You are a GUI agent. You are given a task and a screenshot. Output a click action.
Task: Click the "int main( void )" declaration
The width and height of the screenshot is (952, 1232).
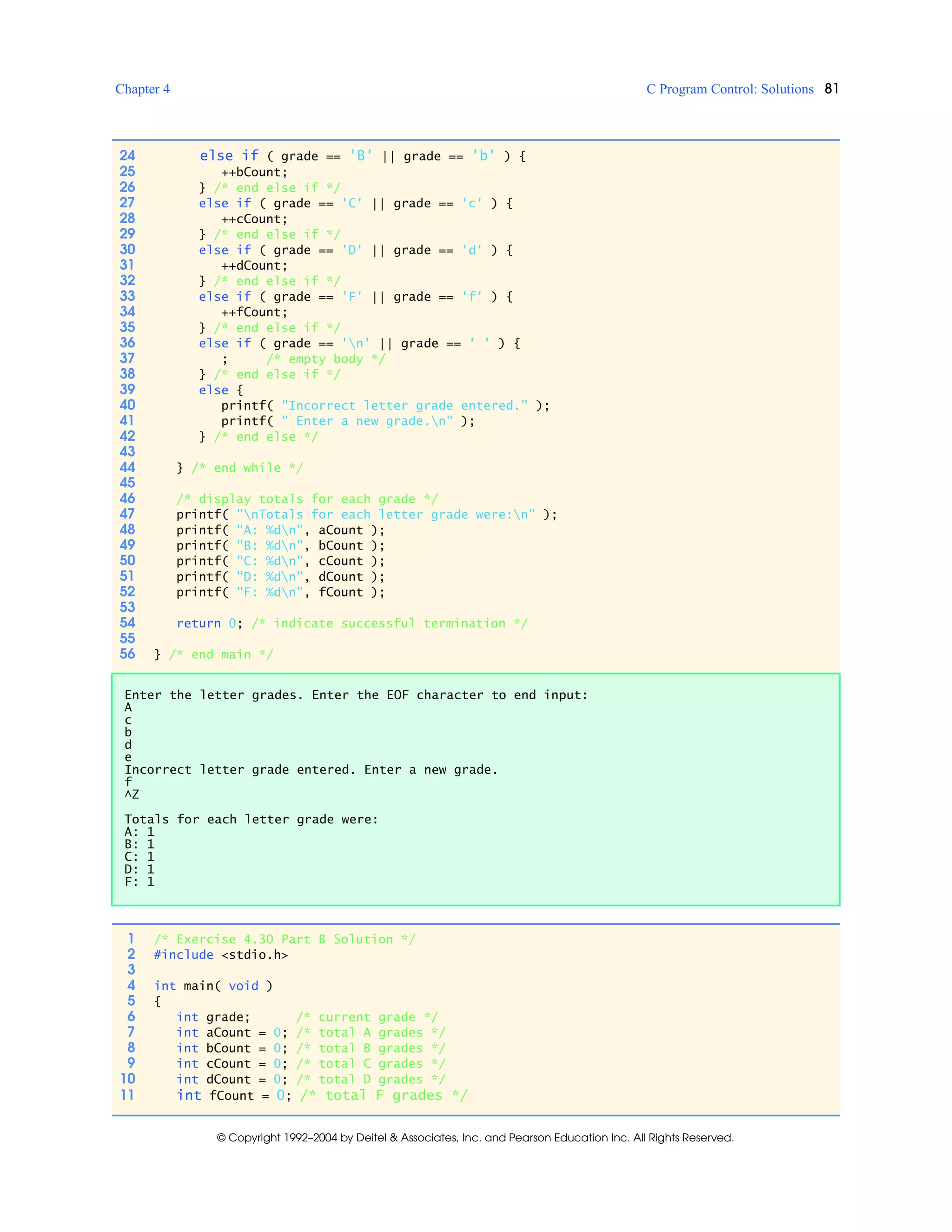(x=213, y=986)
